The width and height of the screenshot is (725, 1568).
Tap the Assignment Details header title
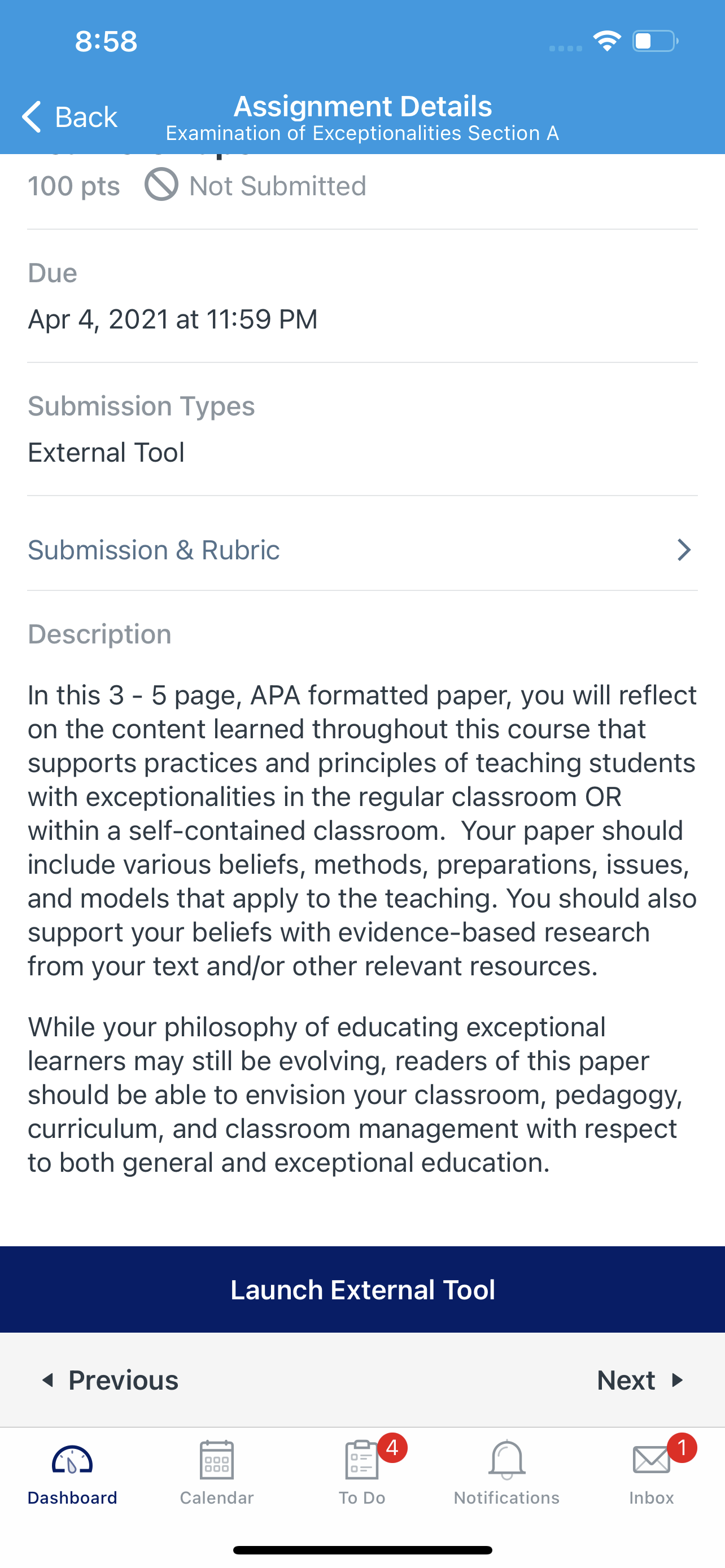[363, 107]
